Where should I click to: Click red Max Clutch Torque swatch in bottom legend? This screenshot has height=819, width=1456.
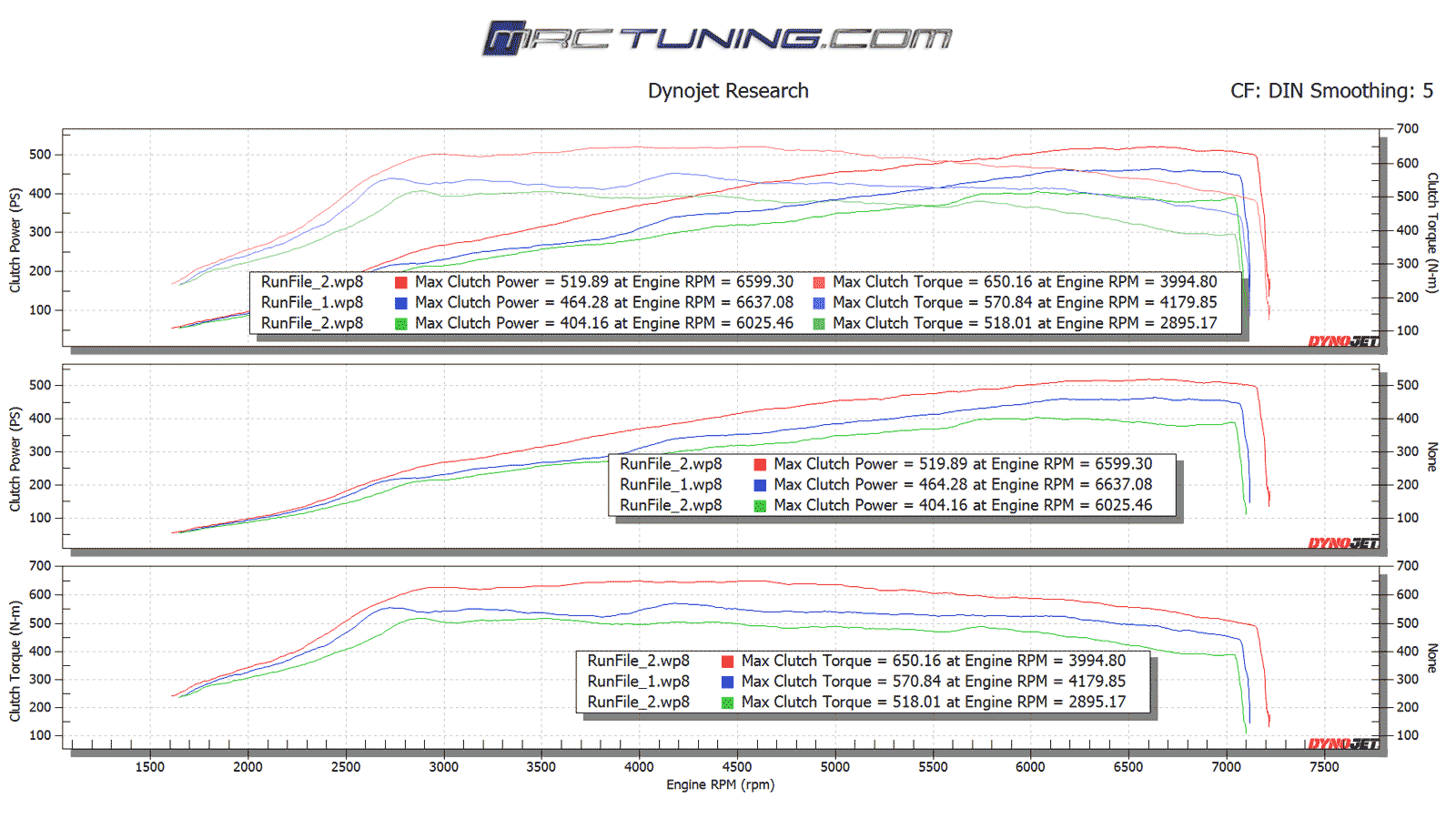coord(727,662)
